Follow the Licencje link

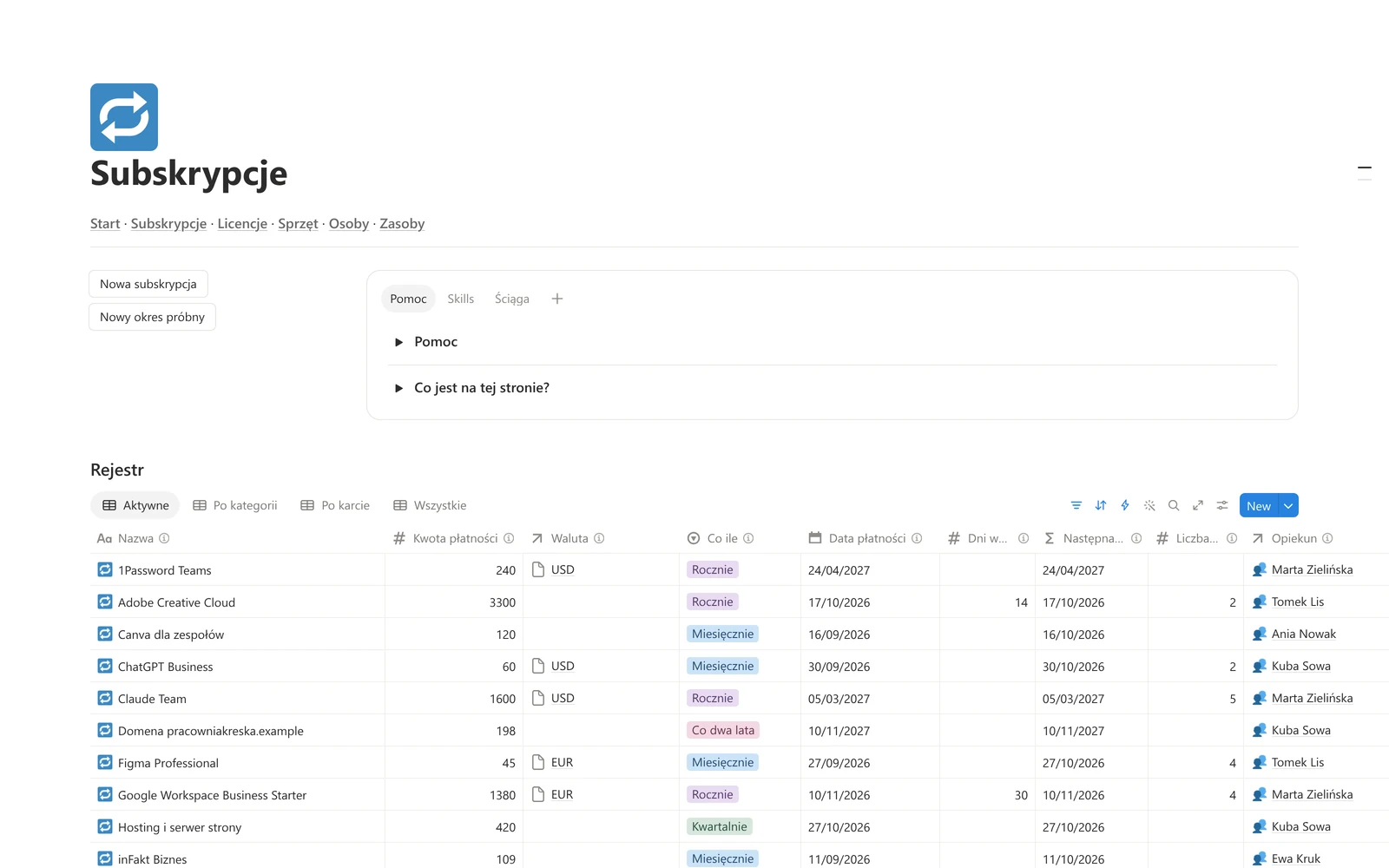pos(242,224)
